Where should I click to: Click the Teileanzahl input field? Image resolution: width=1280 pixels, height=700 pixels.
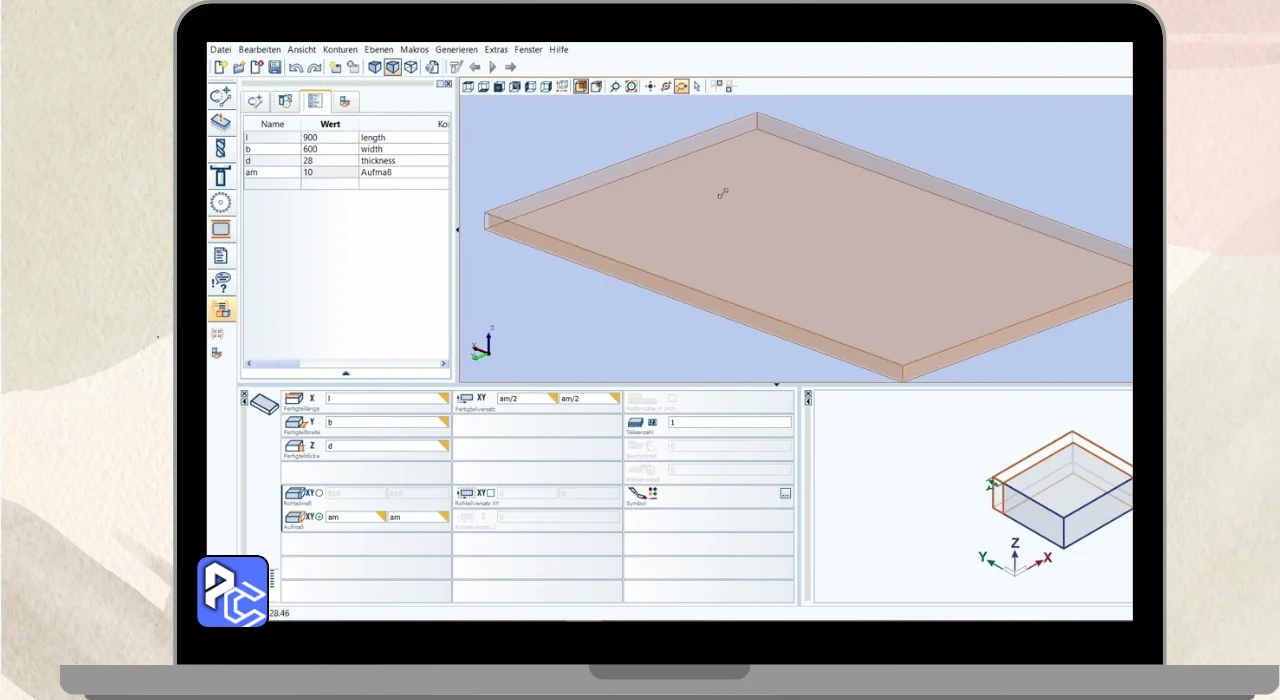[x=729, y=422]
